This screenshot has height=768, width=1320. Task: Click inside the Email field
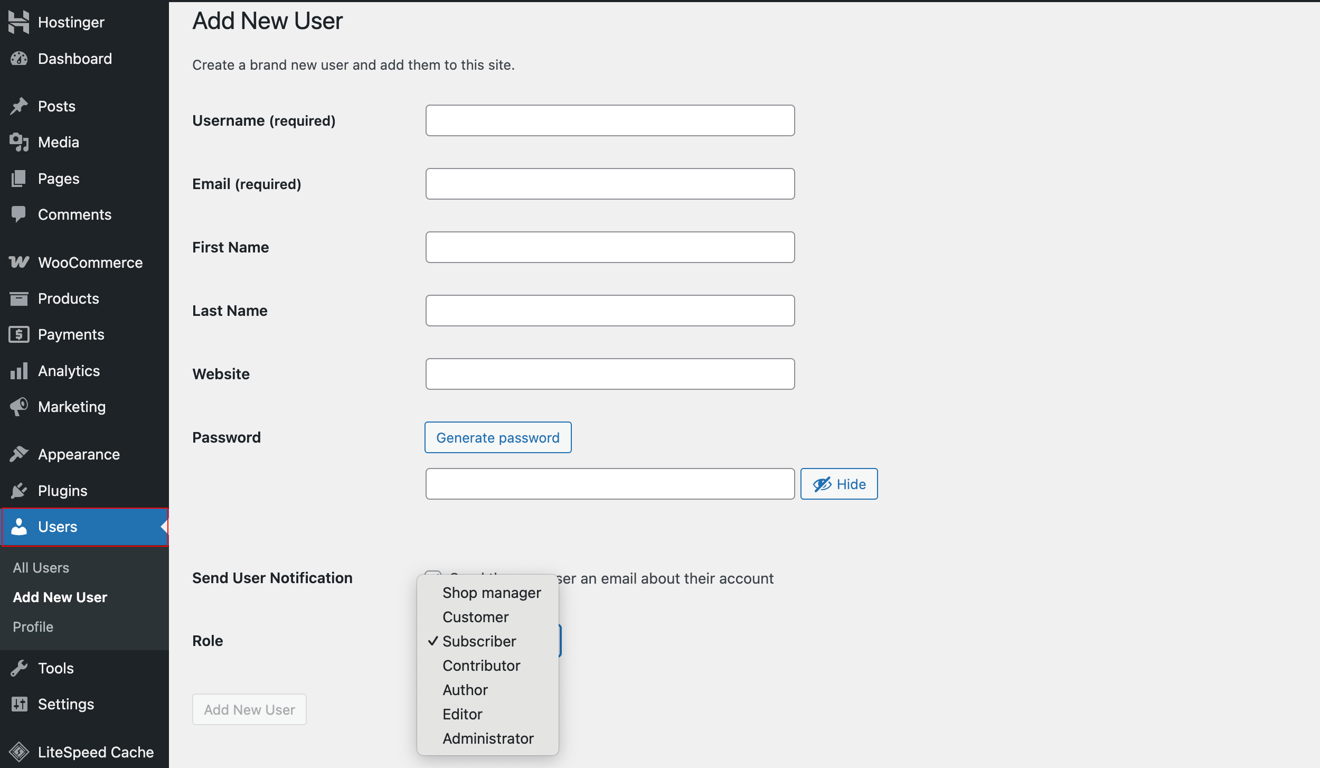(x=610, y=183)
